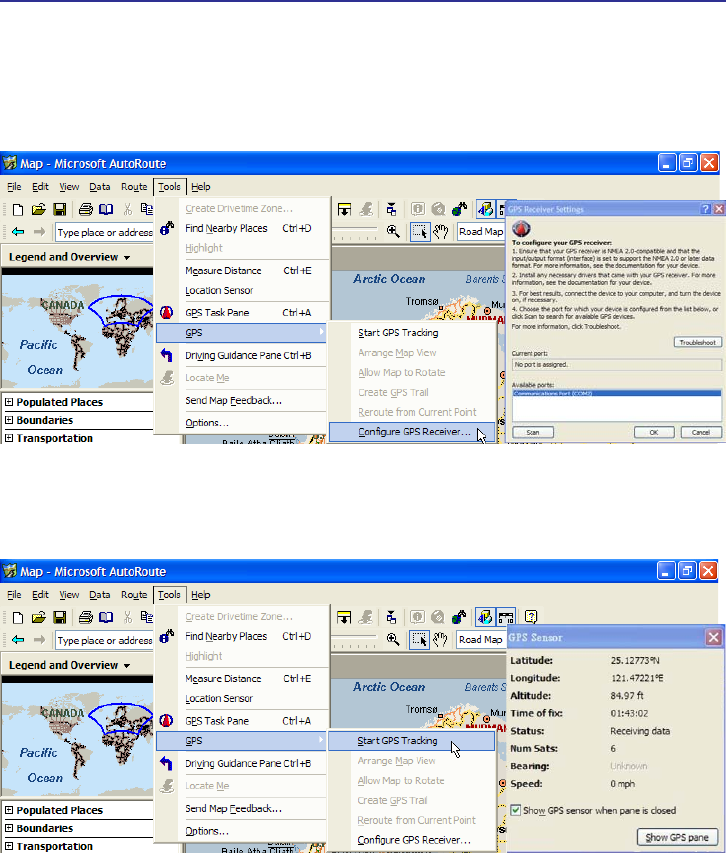Select Communications Port (COM2) in Available ports list
The width and height of the screenshot is (726, 853).
click(617, 393)
